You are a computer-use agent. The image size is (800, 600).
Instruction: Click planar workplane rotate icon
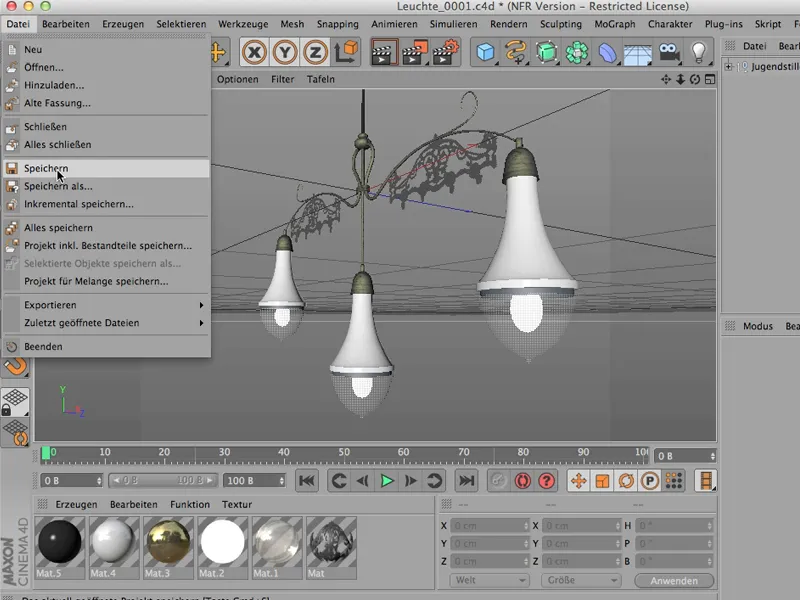coord(15,433)
